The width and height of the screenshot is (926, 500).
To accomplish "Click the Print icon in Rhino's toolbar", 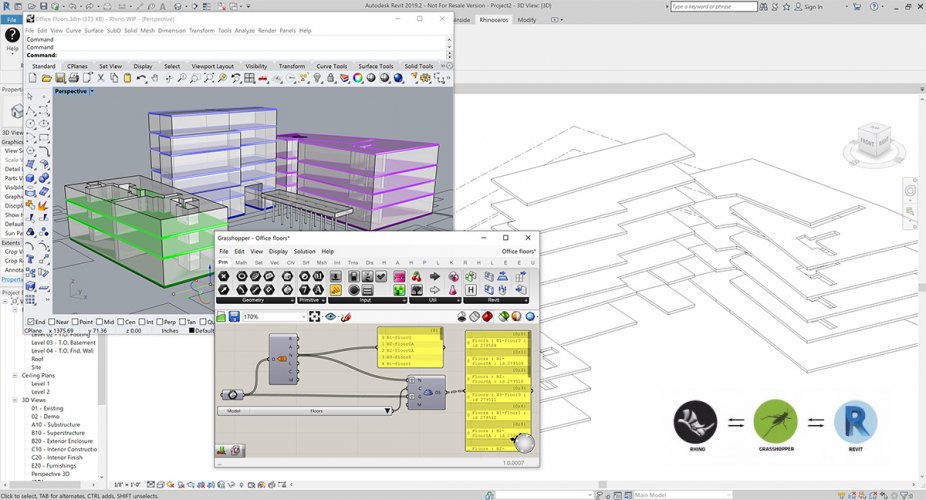I will [73, 78].
